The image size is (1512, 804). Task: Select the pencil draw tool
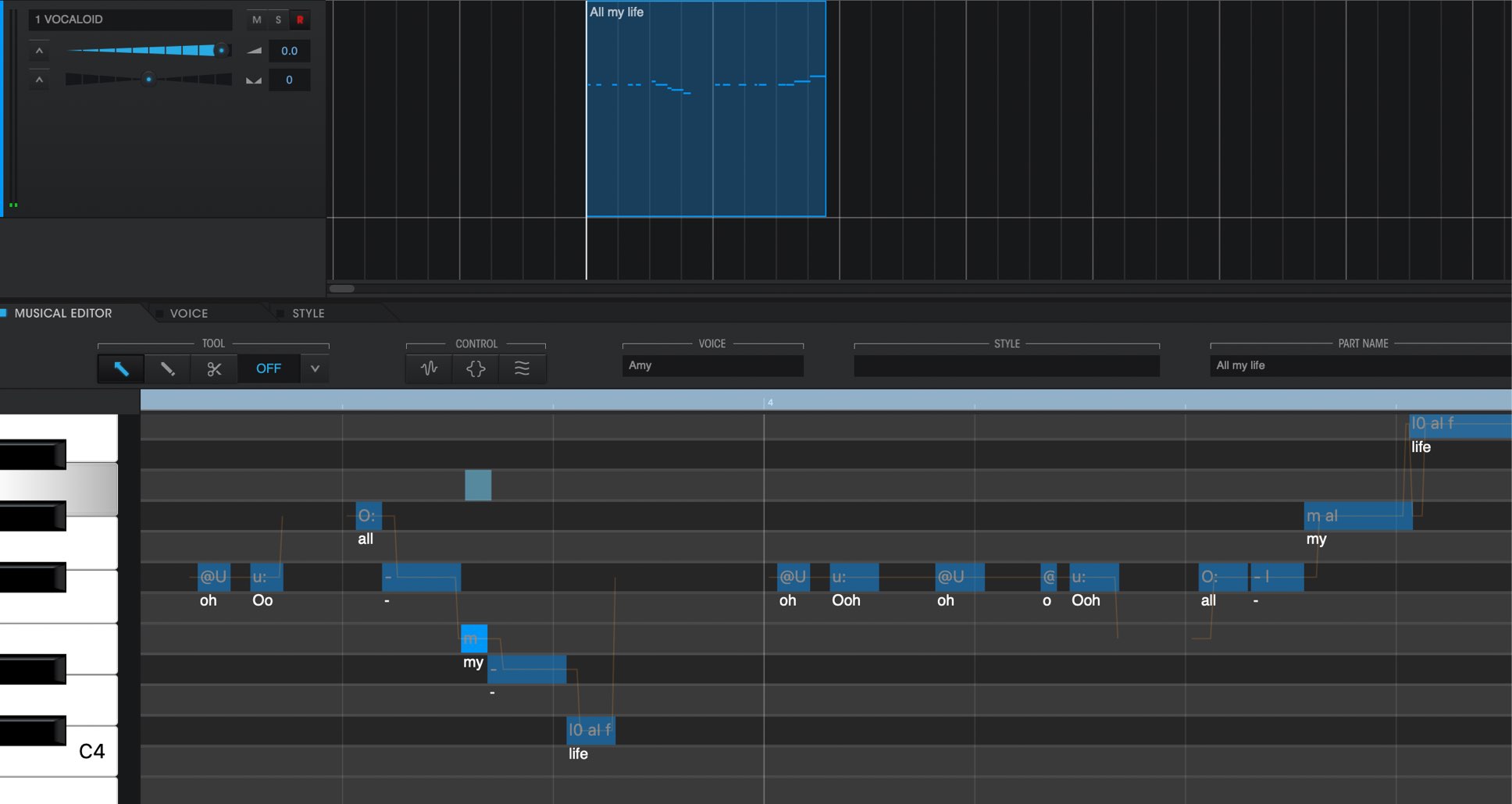[167, 368]
